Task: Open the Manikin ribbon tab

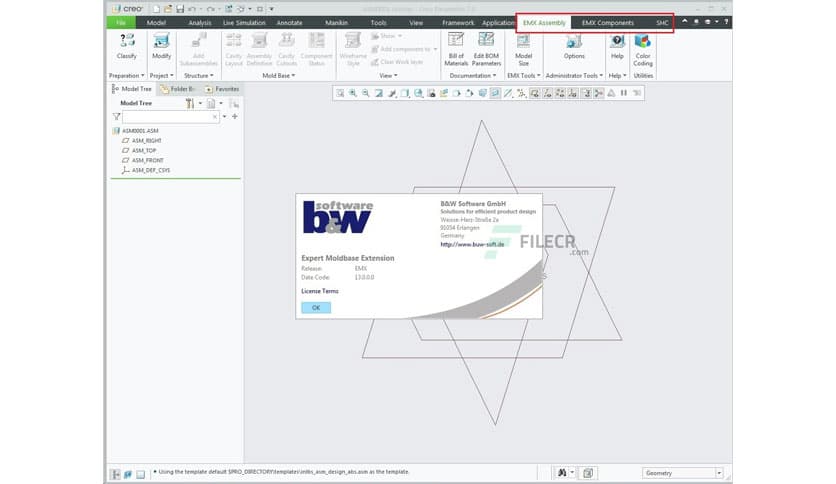Action: tap(336, 22)
